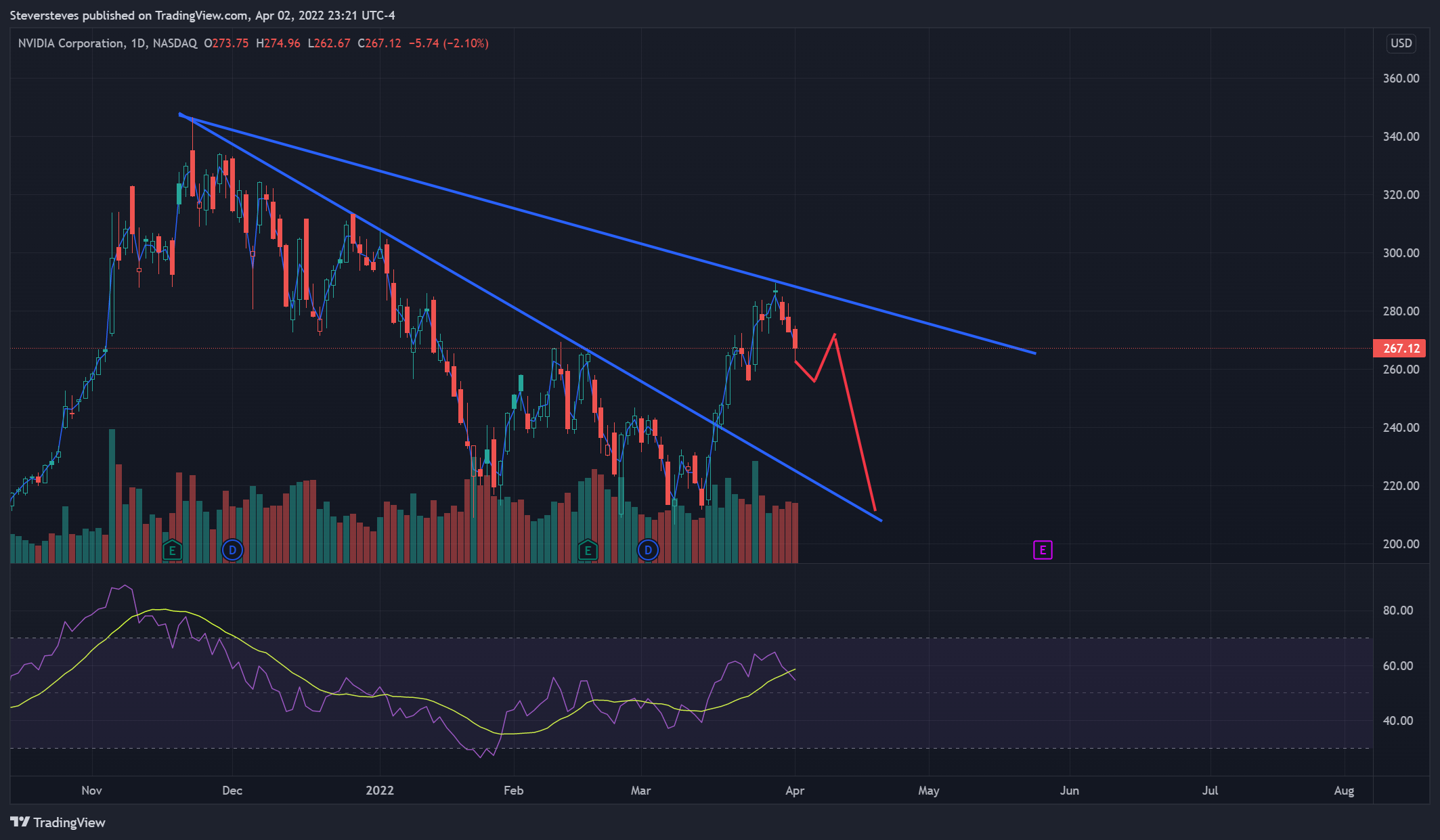The height and width of the screenshot is (840, 1440).
Task: Click the 2022 label on time axis
Action: coord(380,791)
